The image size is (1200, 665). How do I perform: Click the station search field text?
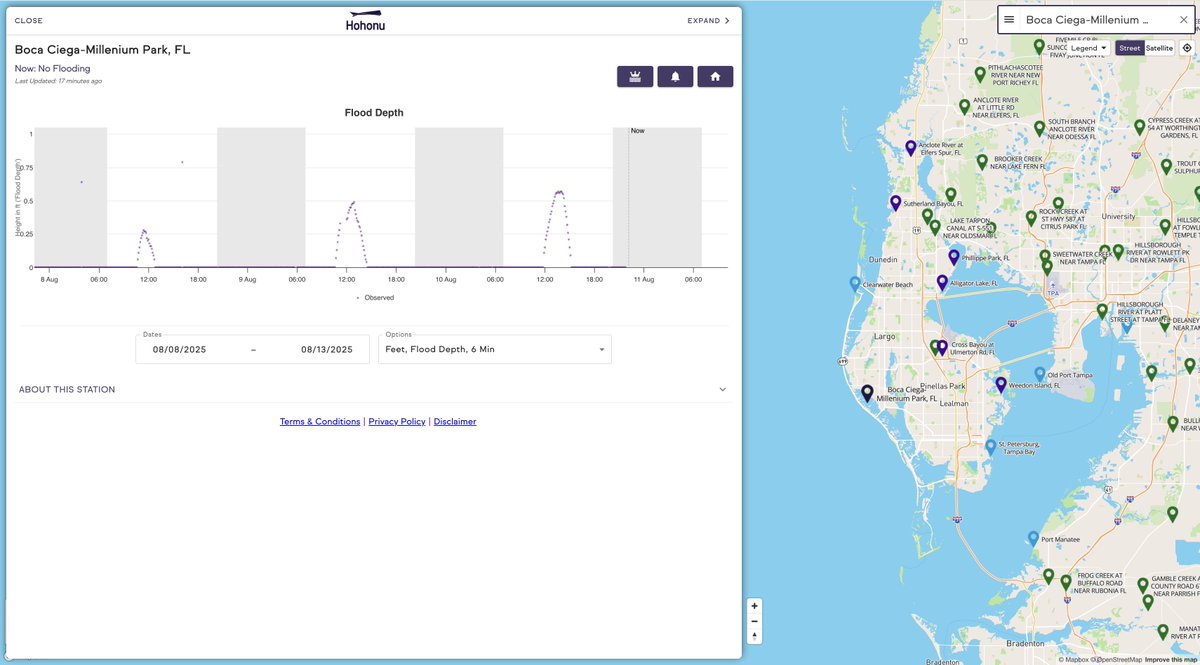[1087, 20]
